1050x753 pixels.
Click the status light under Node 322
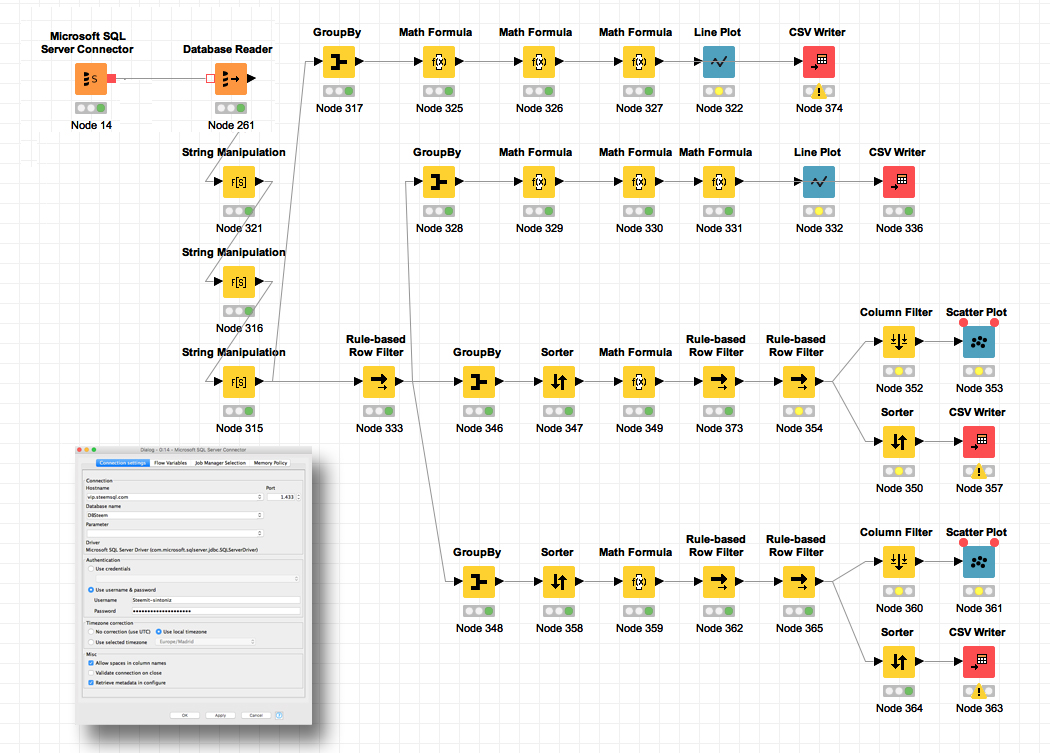point(719,91)
